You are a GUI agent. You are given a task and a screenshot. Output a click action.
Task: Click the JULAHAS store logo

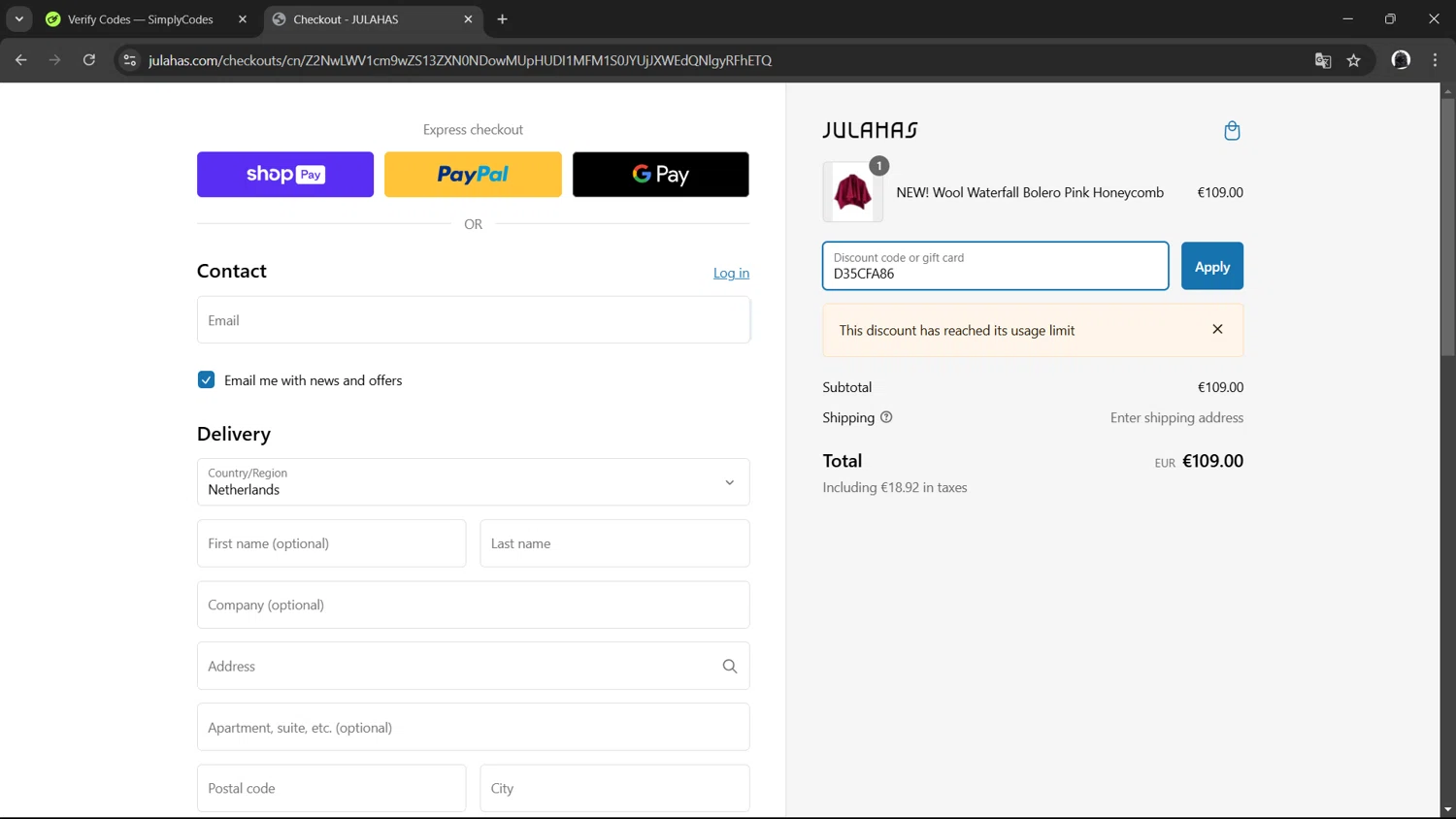pos(871,130)
